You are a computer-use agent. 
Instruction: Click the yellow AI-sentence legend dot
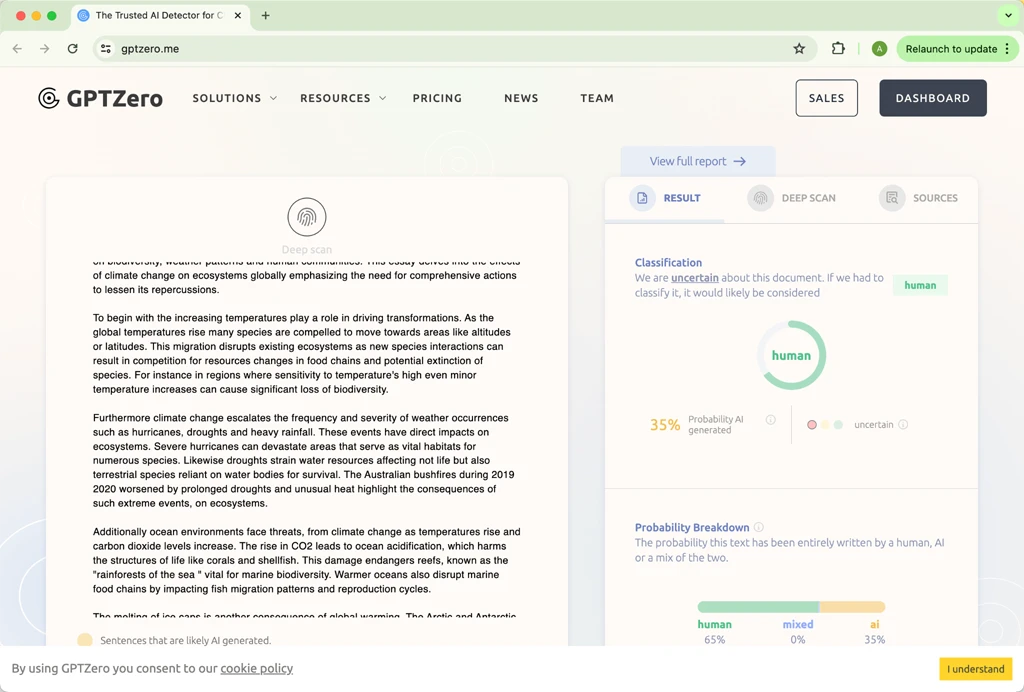(x=85, y=640)
